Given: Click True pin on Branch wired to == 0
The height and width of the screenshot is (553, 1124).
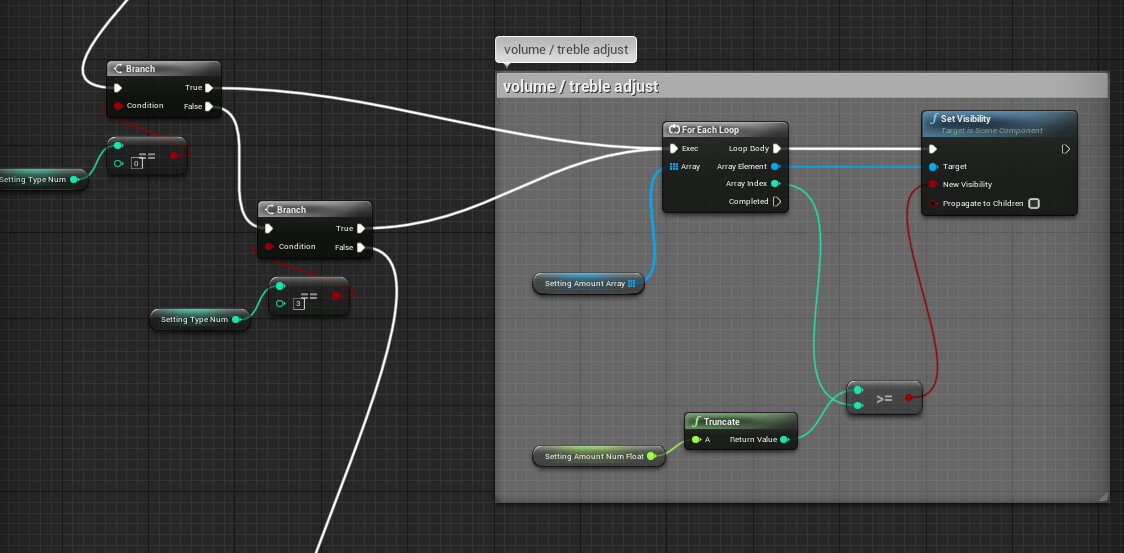Looking at the screenshot, I should 209,88.
